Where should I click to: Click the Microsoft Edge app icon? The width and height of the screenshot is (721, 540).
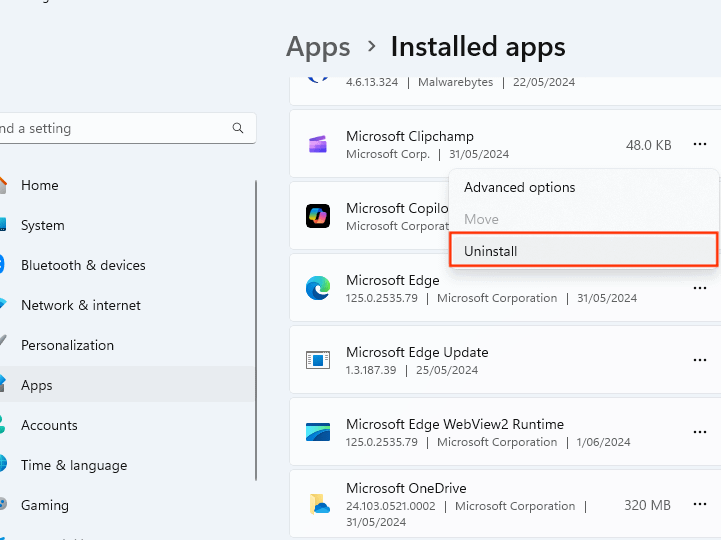click(318, 288)
